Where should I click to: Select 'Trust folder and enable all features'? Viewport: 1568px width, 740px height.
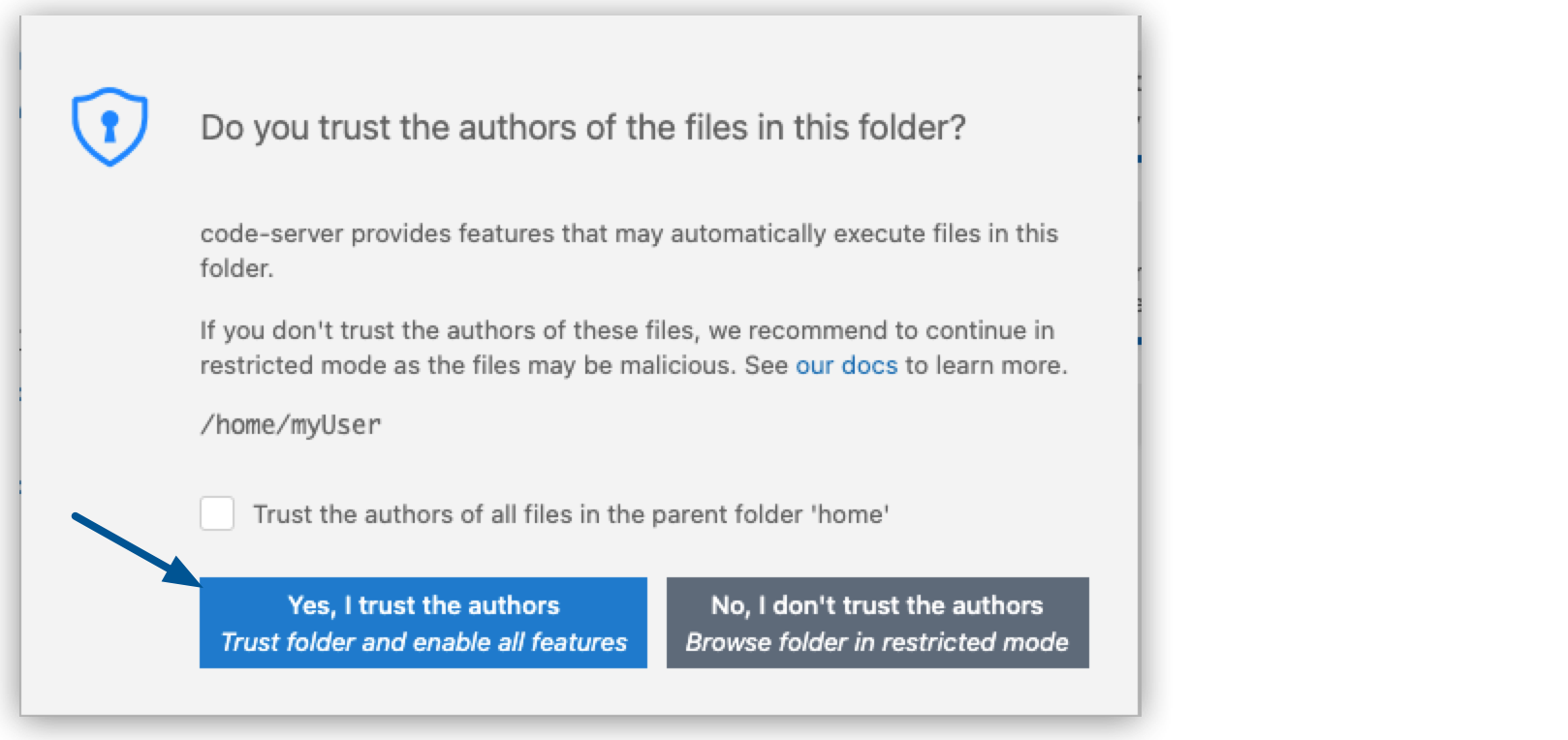point(424,640)
